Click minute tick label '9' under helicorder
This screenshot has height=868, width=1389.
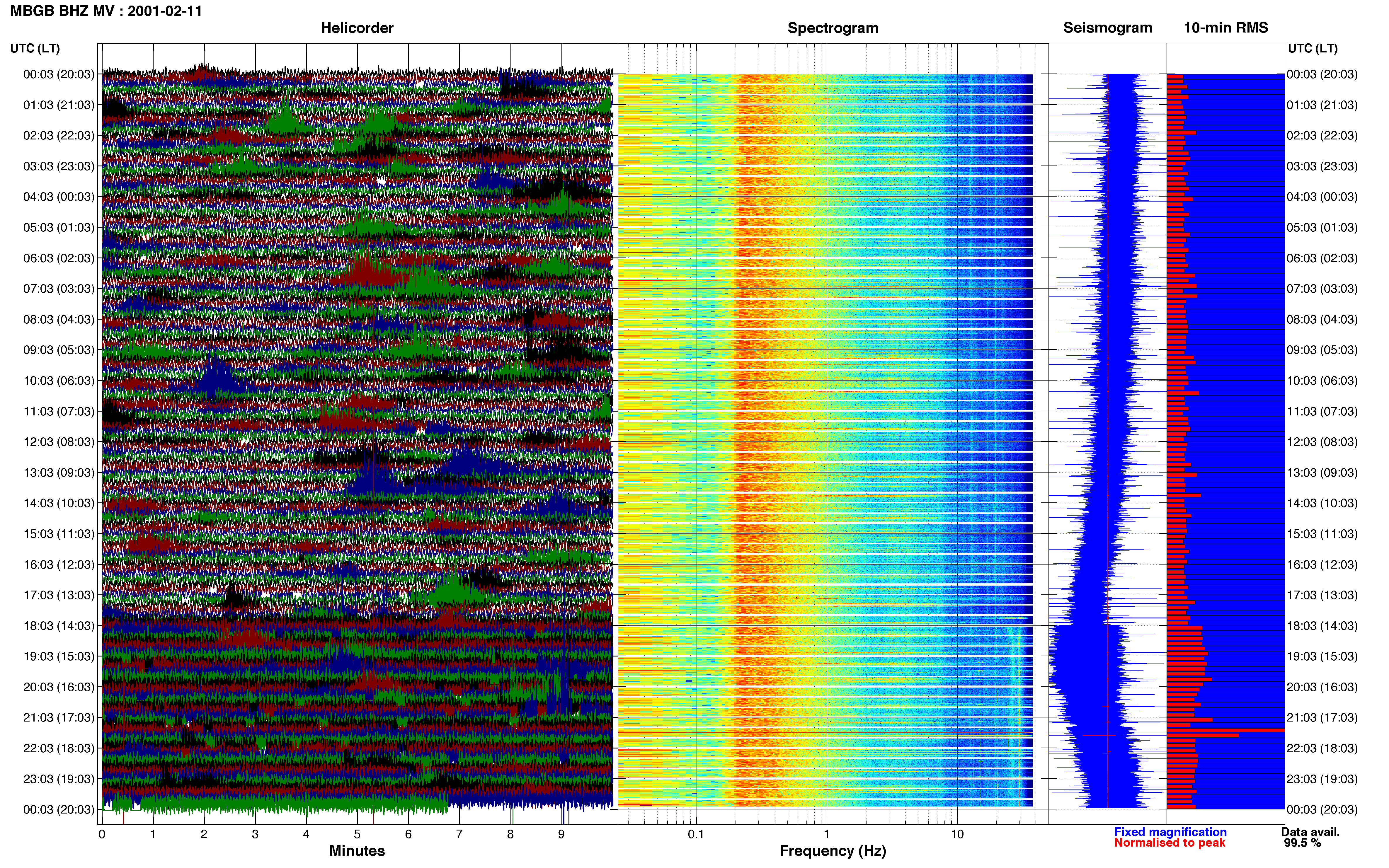(x=561, y=835)
